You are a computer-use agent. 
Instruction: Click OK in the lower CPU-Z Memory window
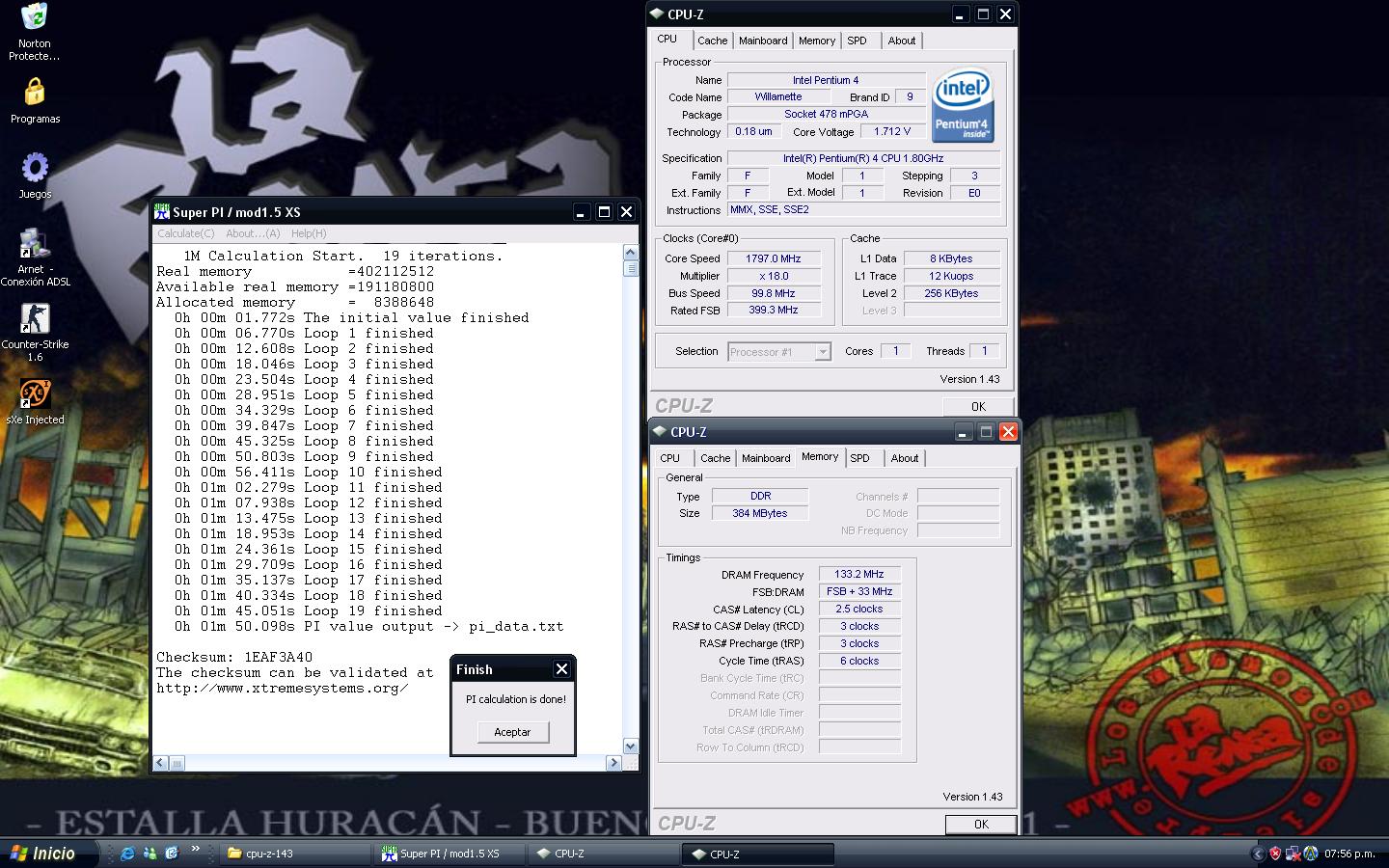pyautogui.click(x=981, y=824)
